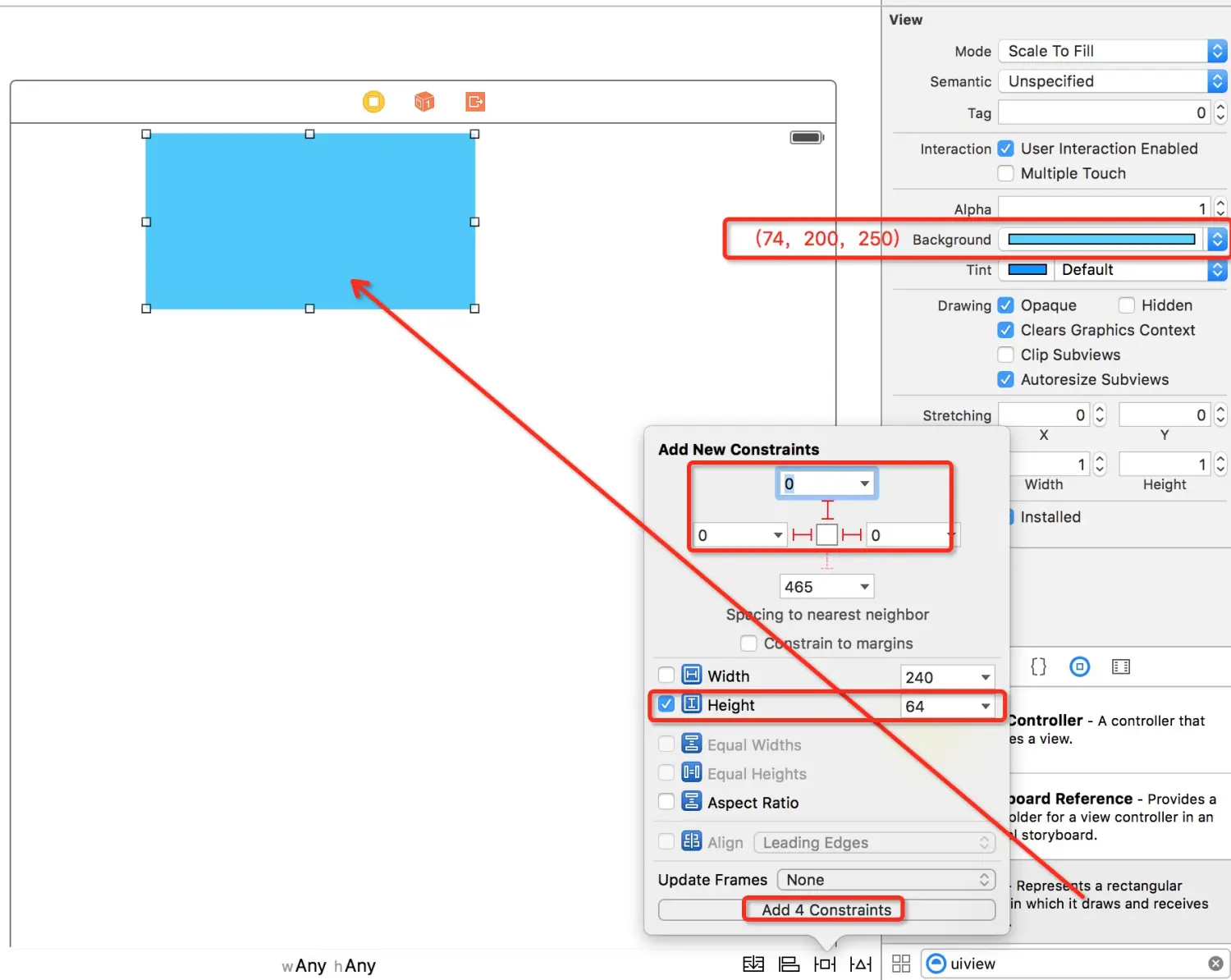Open Resolve Auto Layout Issues button
The image size is (1231, 980).
pyautogui.click(x=861, y=964)
